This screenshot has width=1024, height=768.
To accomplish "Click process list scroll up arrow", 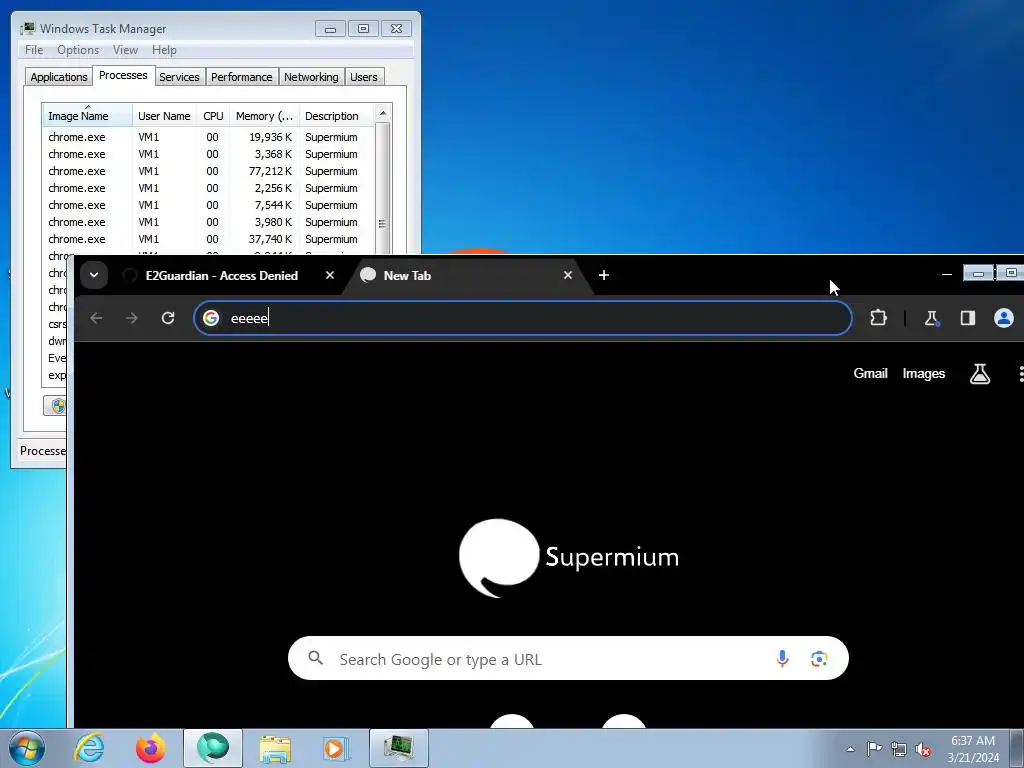I will (383, 113).
